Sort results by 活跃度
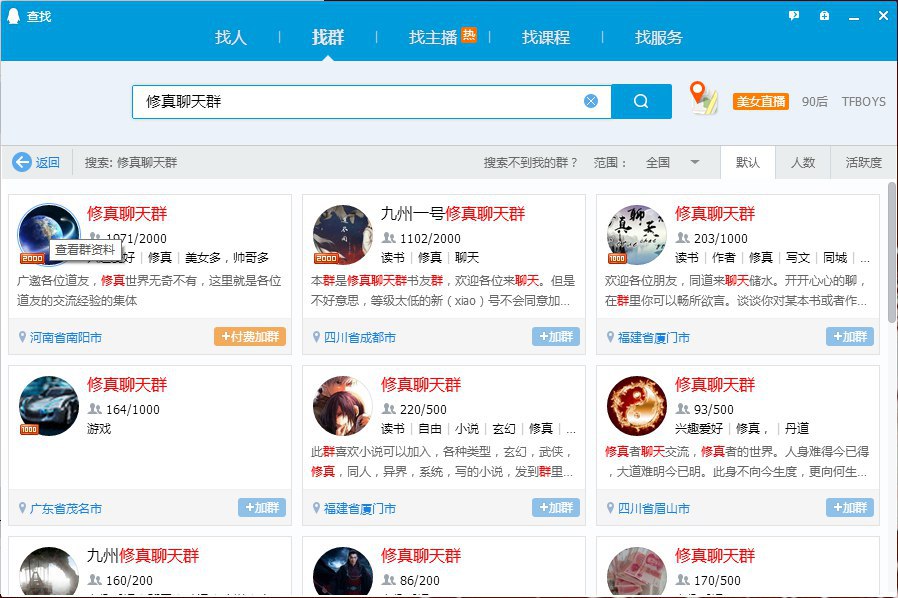Image resolution: width=898 pixels, height=598 pixels. pos(863,162)
